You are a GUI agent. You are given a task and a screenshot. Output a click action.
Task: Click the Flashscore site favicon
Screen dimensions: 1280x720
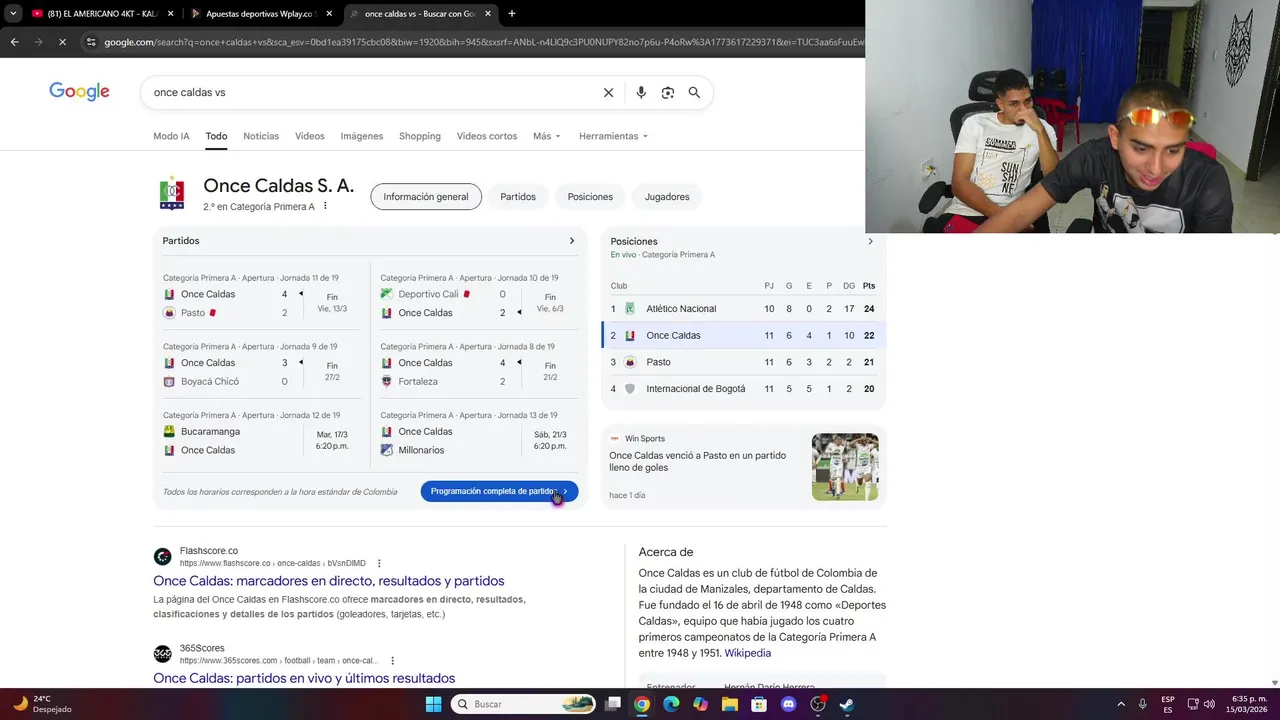pos(162,557)
